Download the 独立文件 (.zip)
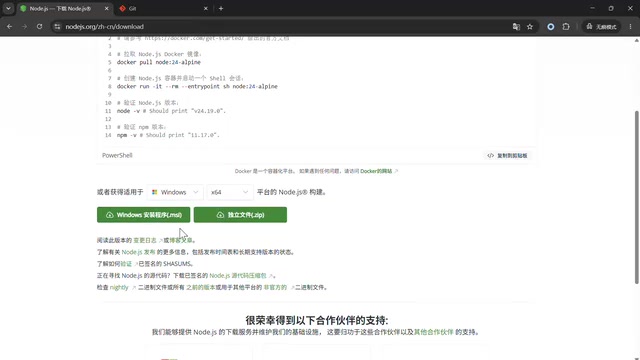 pos(240,215)
